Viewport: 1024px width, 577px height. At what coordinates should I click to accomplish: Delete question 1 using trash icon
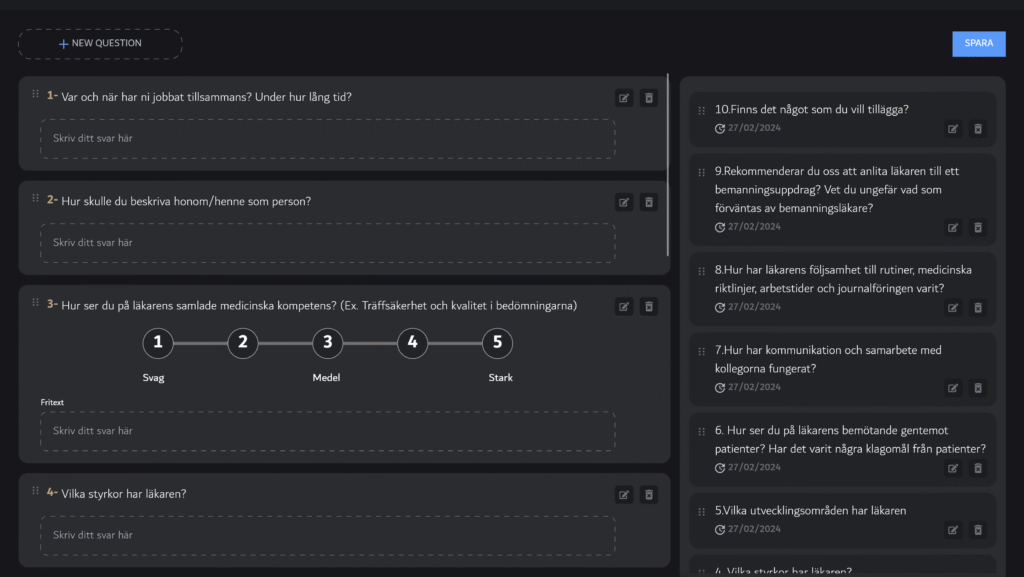tap(649, 98)
